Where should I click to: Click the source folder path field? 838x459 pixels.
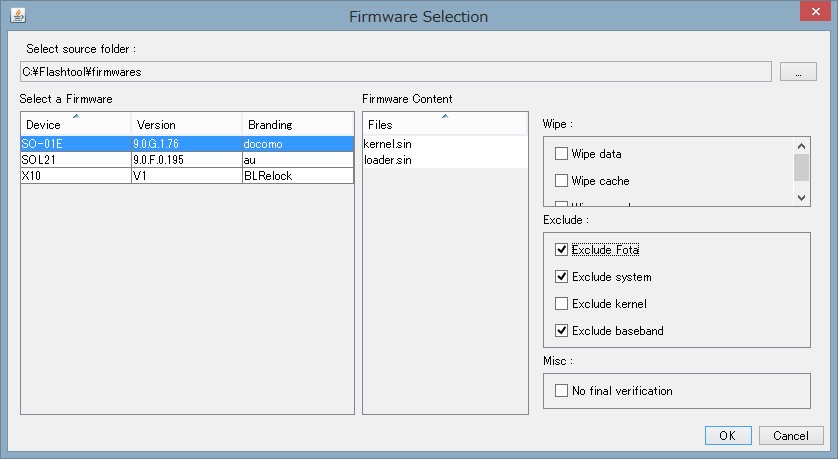click(395, 72)
